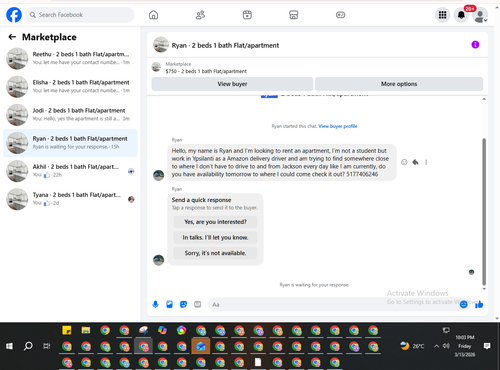Click the voice clip microphone icon
Screen dimensions: 500x370
coord(155,304)
